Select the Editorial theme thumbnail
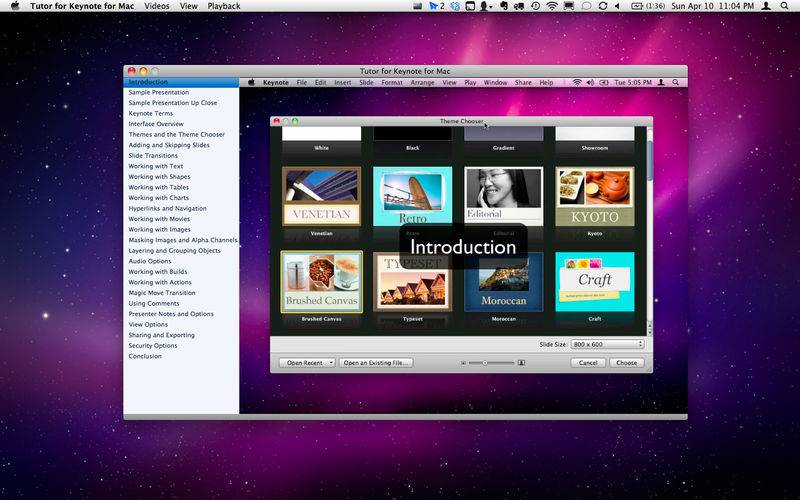Screen dimensions: 800x500 click(x=504, y=196)
